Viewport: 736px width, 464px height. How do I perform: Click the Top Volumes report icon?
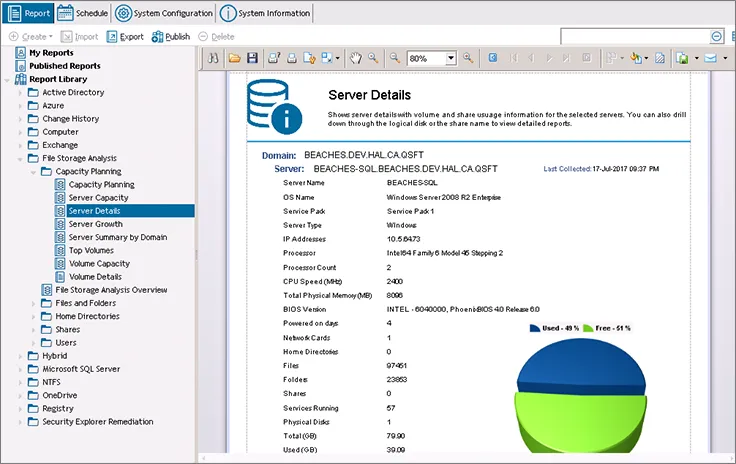60,250
